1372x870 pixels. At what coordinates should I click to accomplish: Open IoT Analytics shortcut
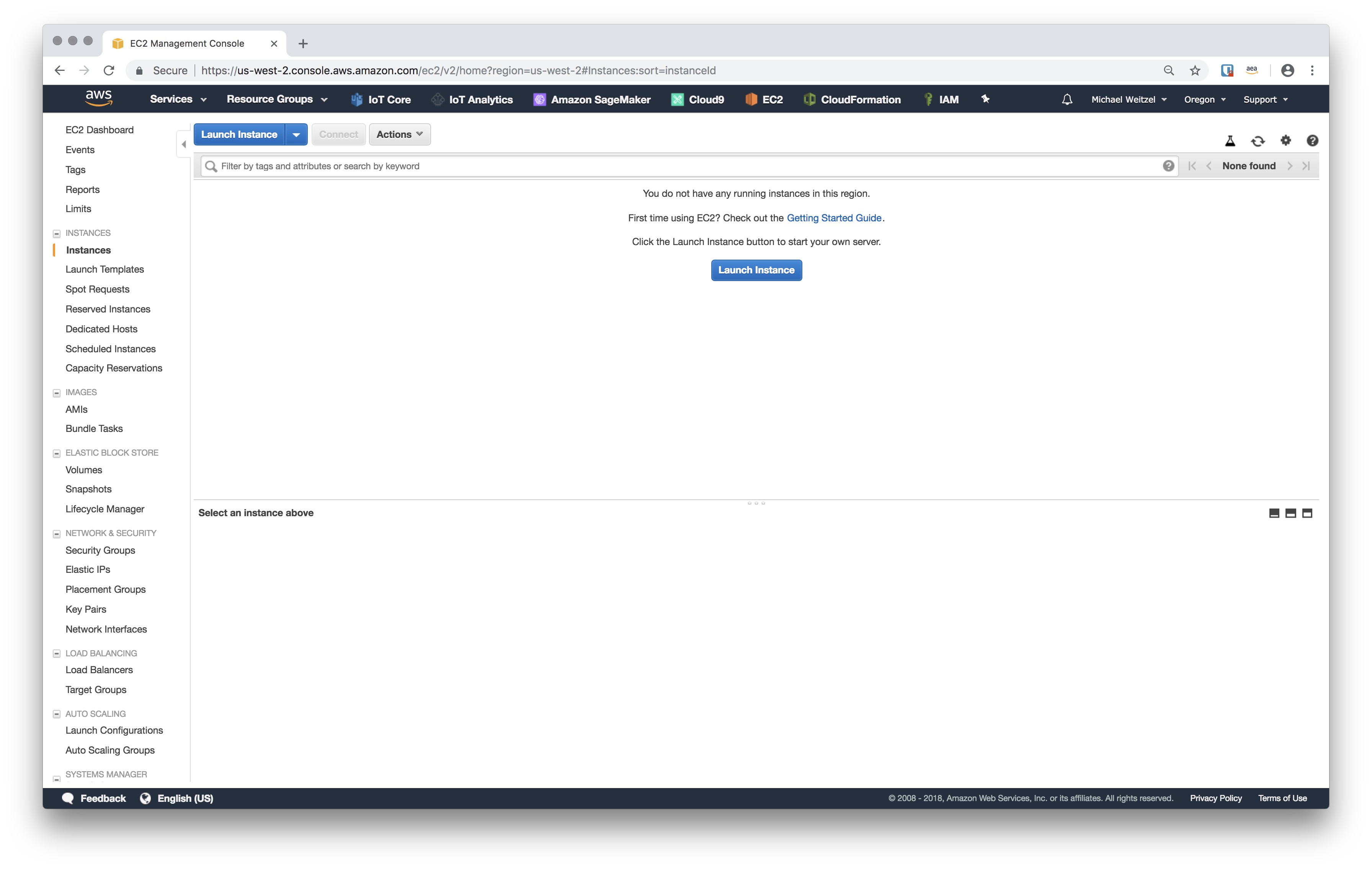coord(472,99)
